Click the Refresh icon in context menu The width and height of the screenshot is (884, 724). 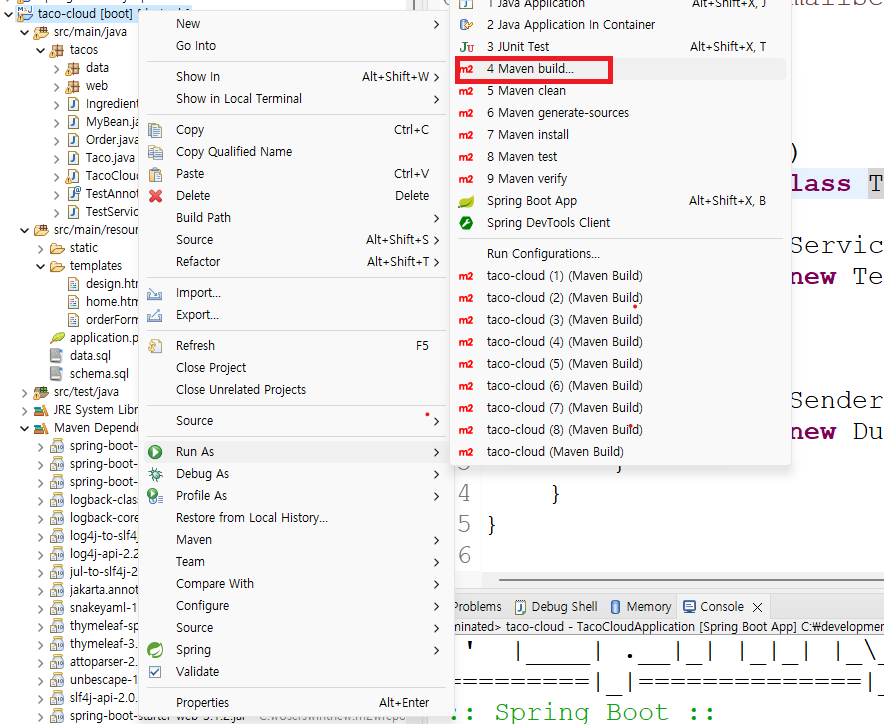(x=155, y=346)
